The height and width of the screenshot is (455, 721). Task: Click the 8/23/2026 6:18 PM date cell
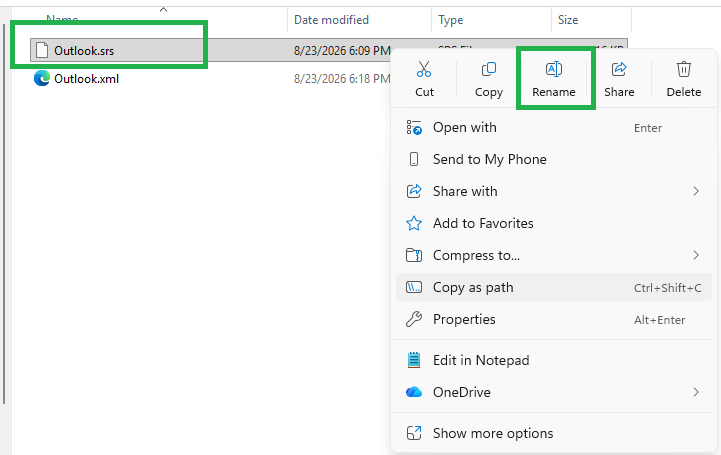pyautogui.click(x=342, y=79)
